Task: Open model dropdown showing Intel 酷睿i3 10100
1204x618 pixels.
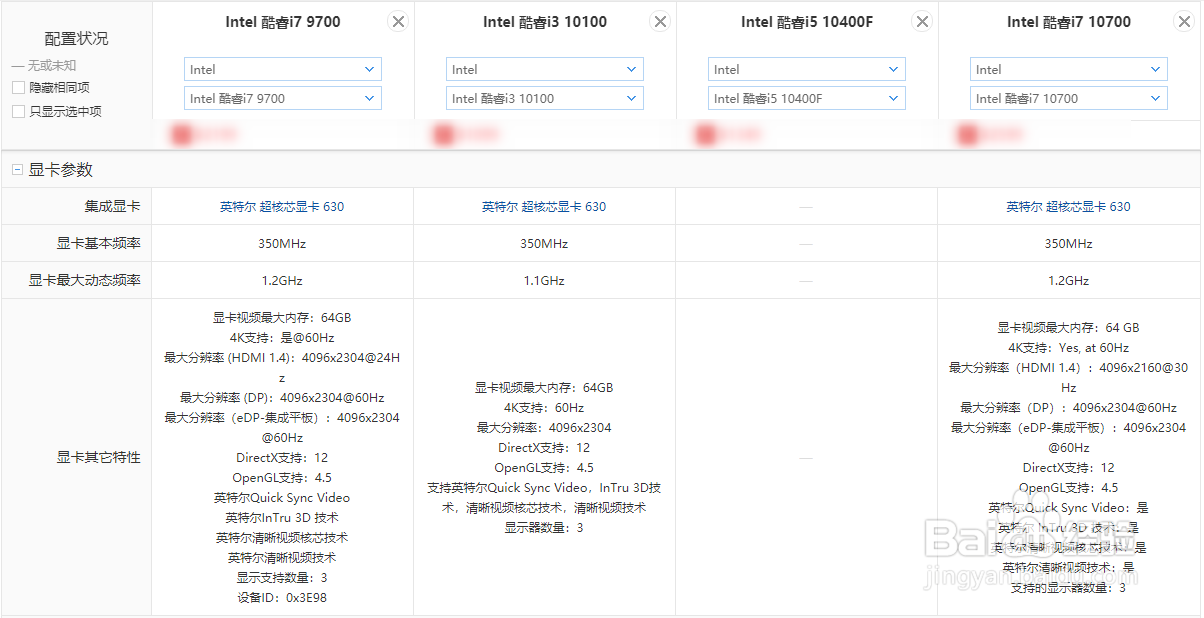Action: coord(545,98)
